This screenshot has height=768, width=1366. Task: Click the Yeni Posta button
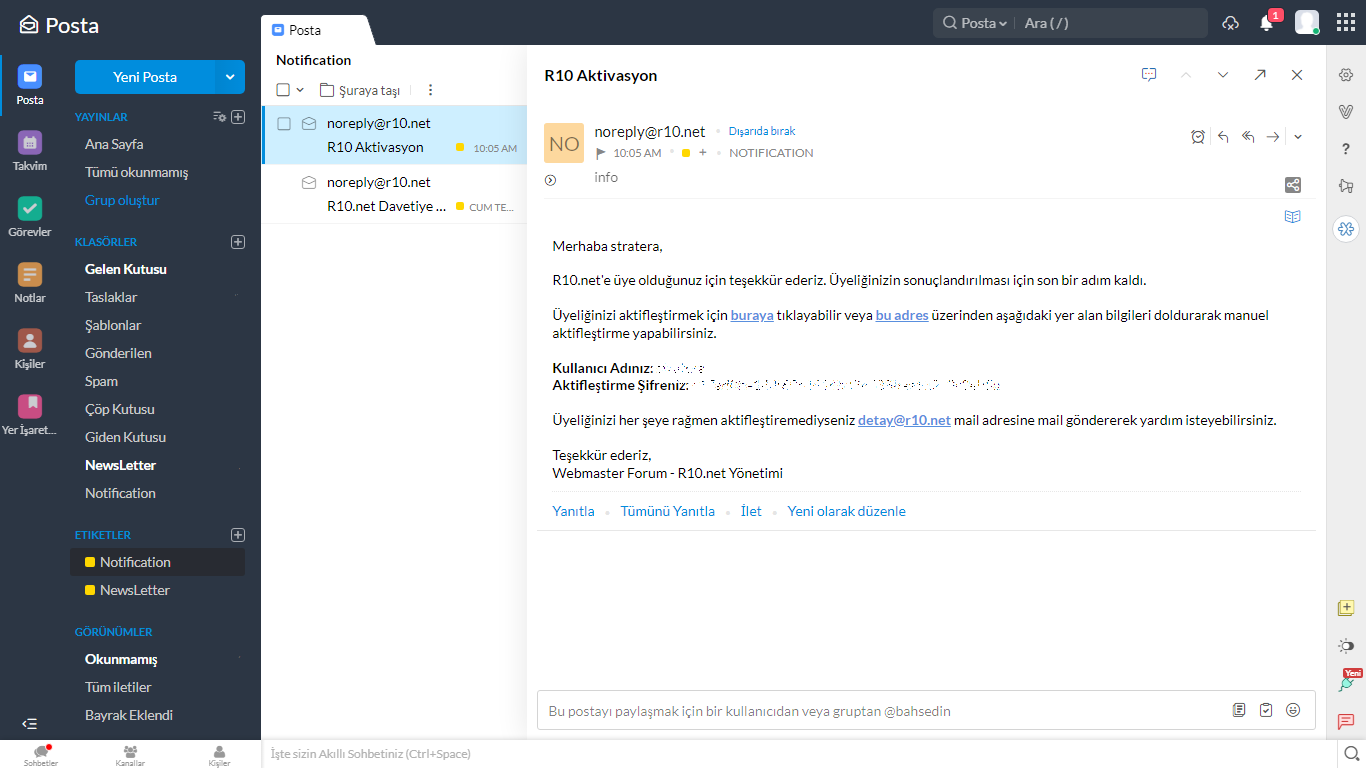pyautogui.click(x=145, y=77)
